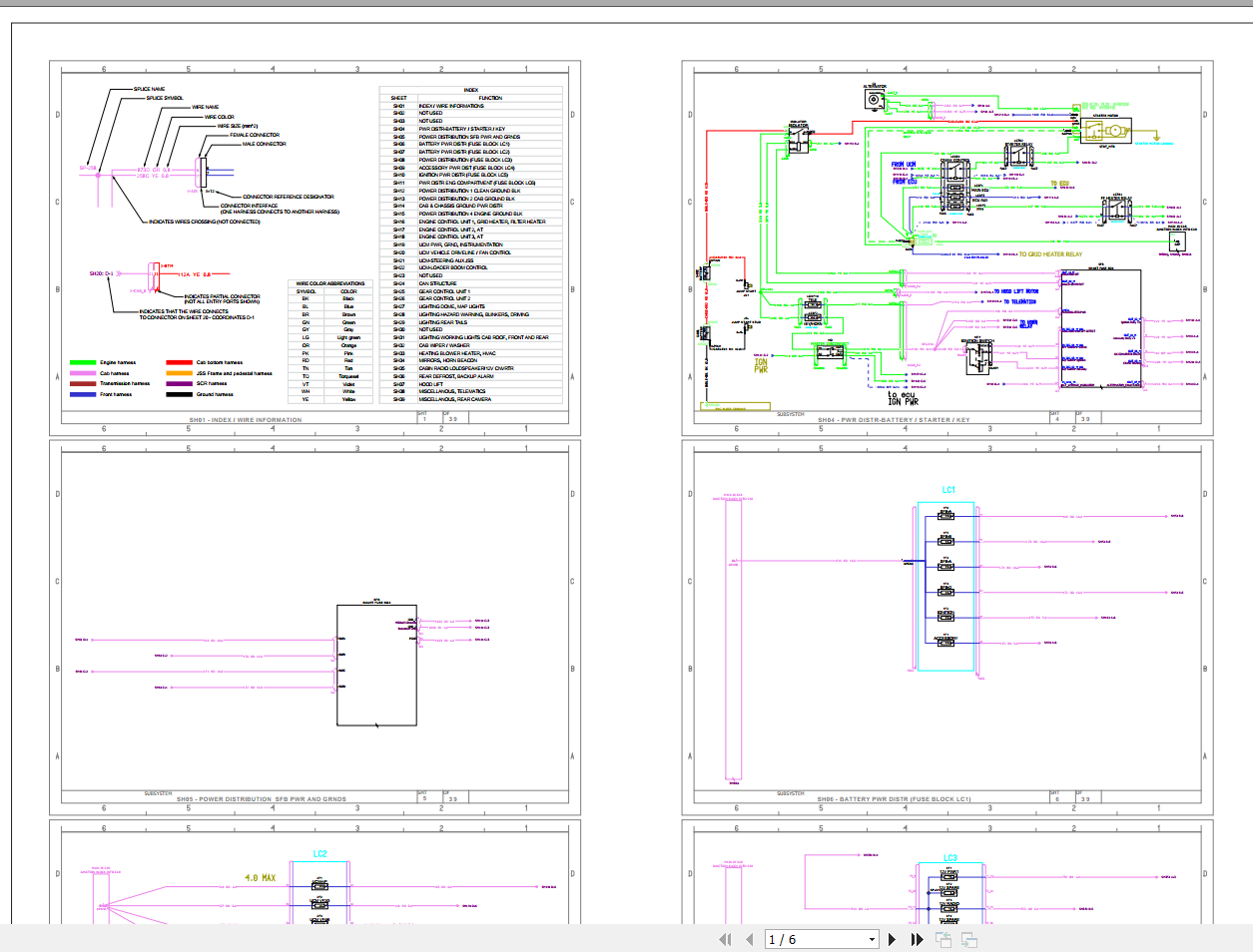Advance to the next page with the arrow
Screen dimensions: 1253x952
[892, 939]
